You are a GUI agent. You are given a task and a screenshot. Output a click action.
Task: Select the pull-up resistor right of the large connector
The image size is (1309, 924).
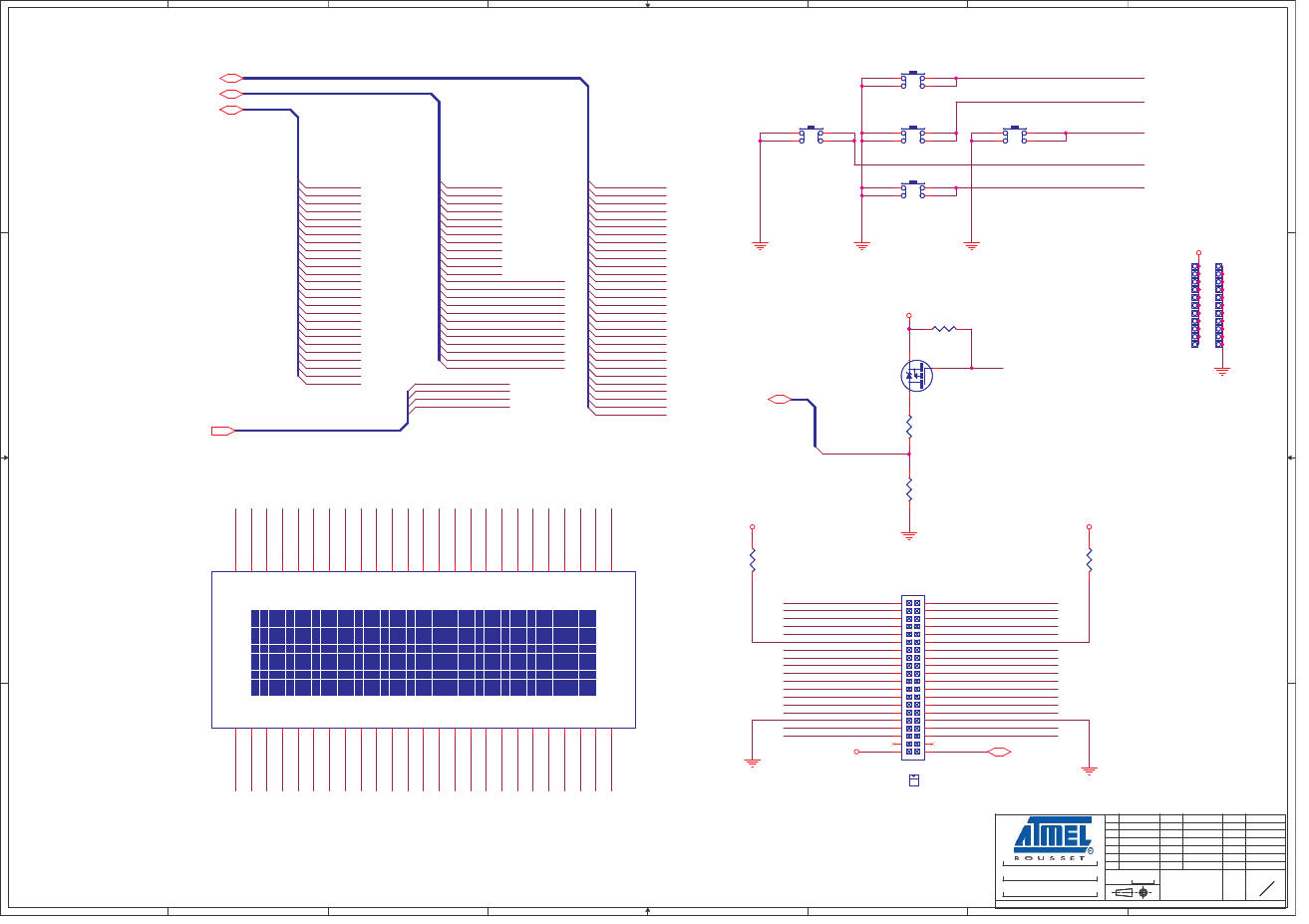(1090, 560)
